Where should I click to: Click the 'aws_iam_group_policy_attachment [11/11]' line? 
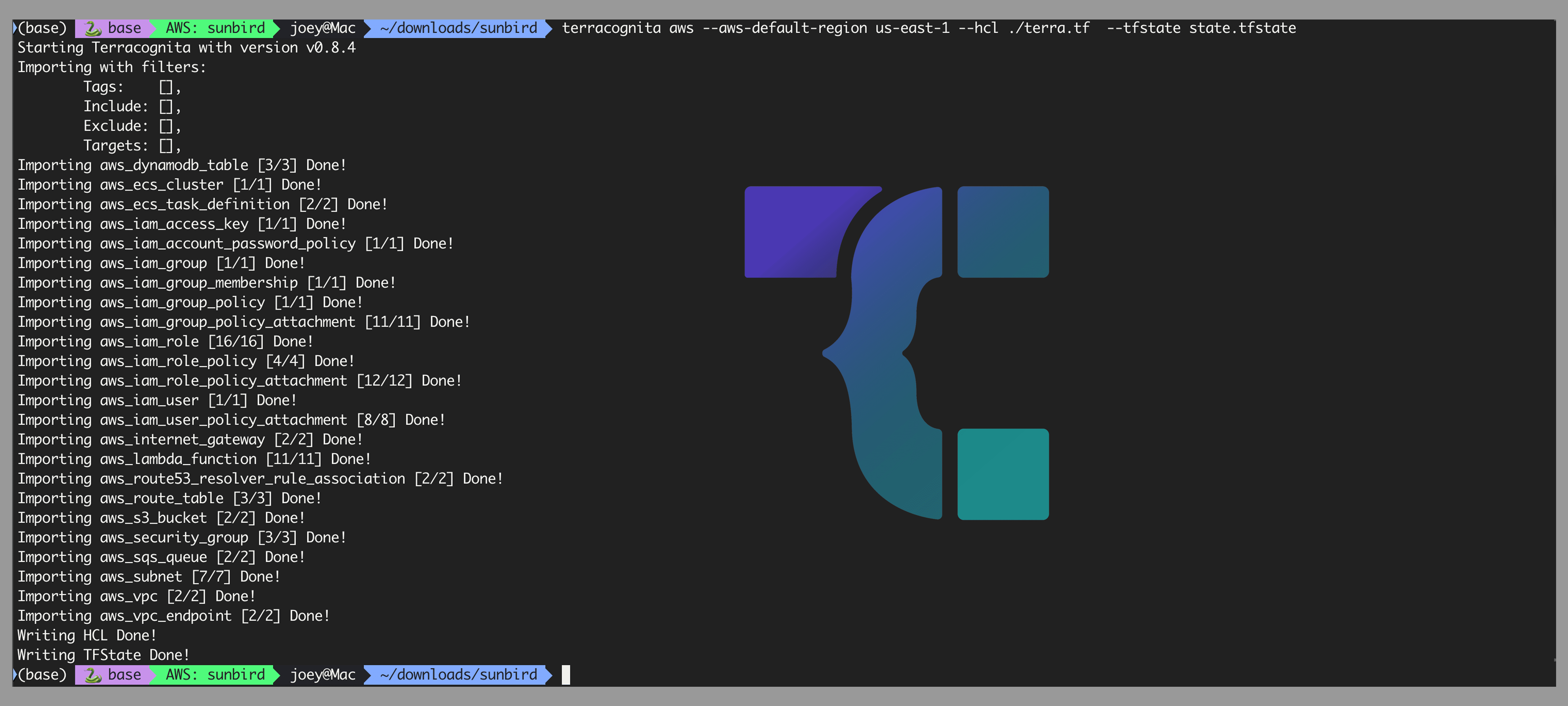coord(243,321)
